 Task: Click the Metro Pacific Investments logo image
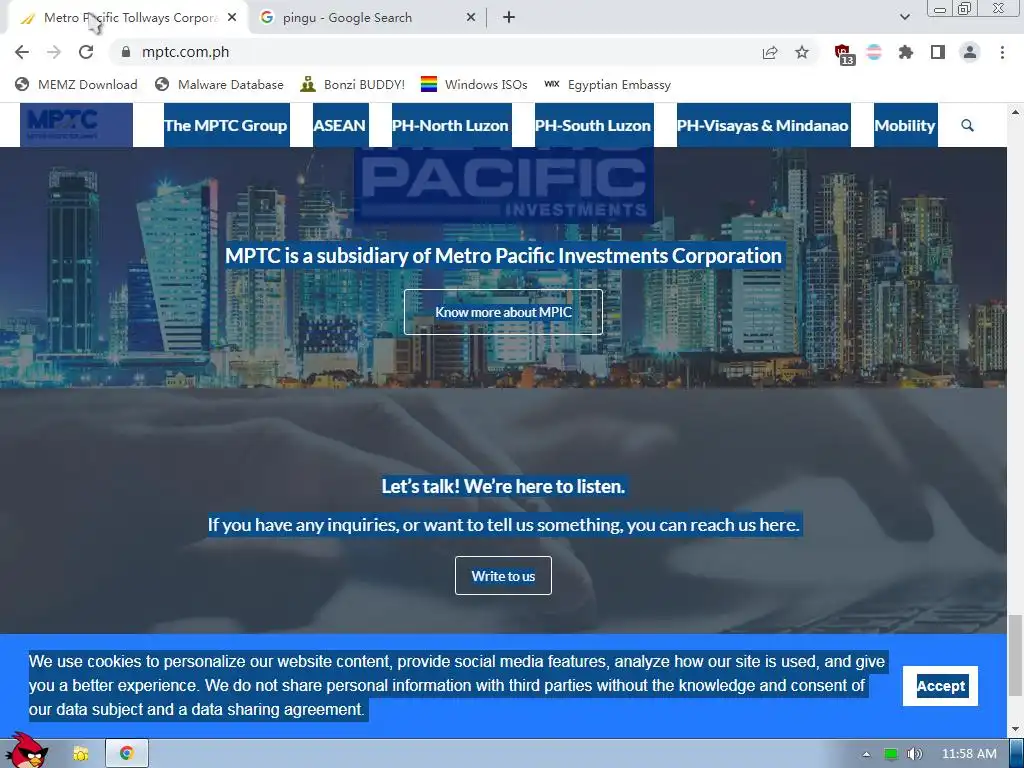tap(504, 185)
